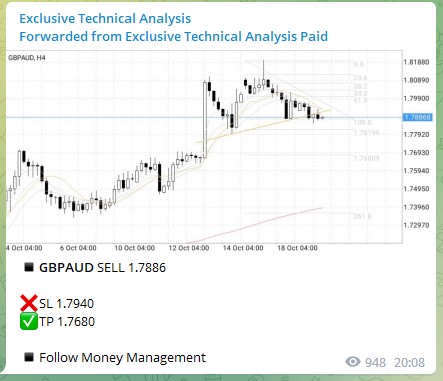
Task: Click the SL 1.7940 line
Action: (66, 304)
